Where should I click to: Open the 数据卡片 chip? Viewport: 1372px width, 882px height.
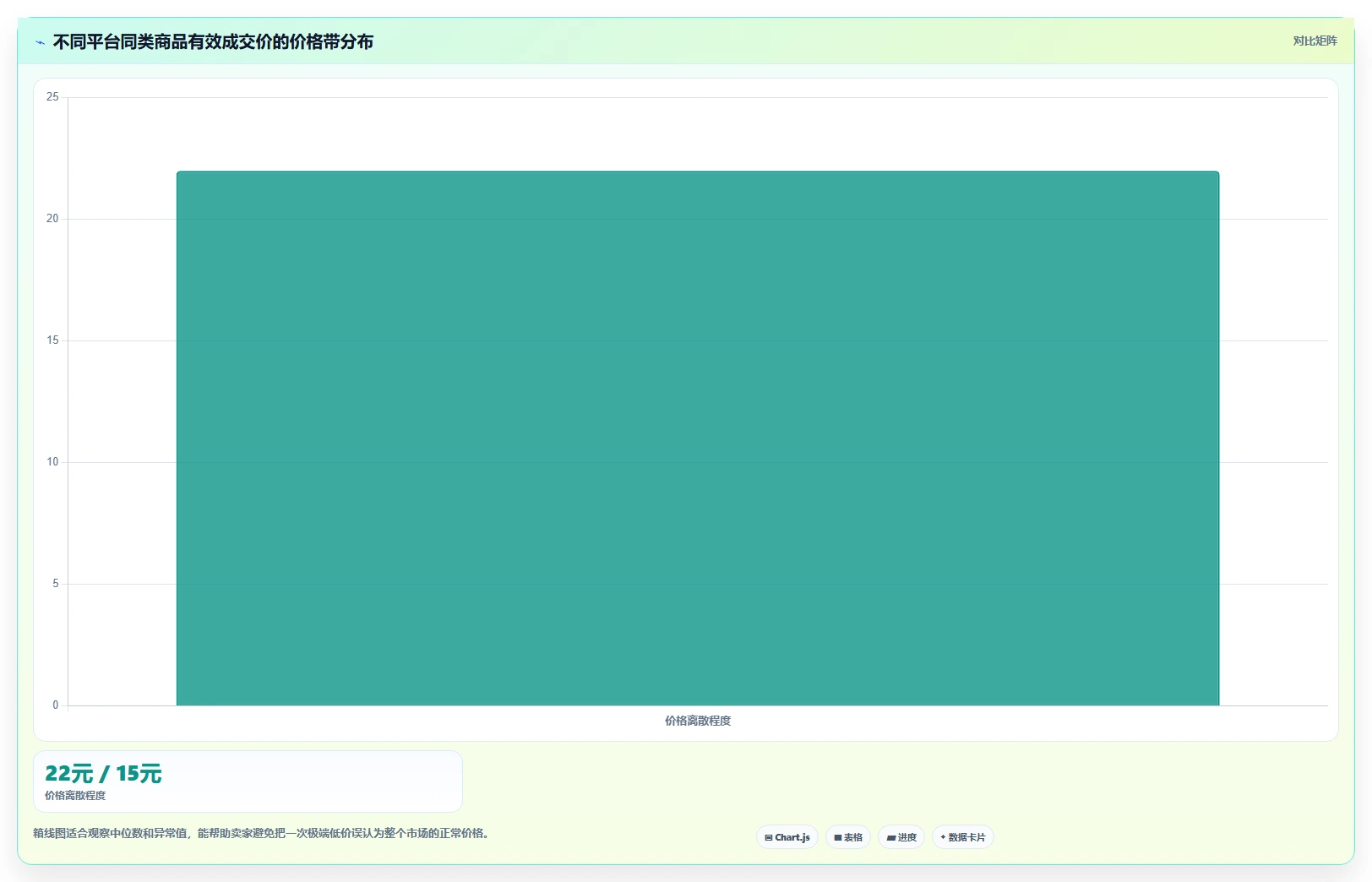coord(962,837)
